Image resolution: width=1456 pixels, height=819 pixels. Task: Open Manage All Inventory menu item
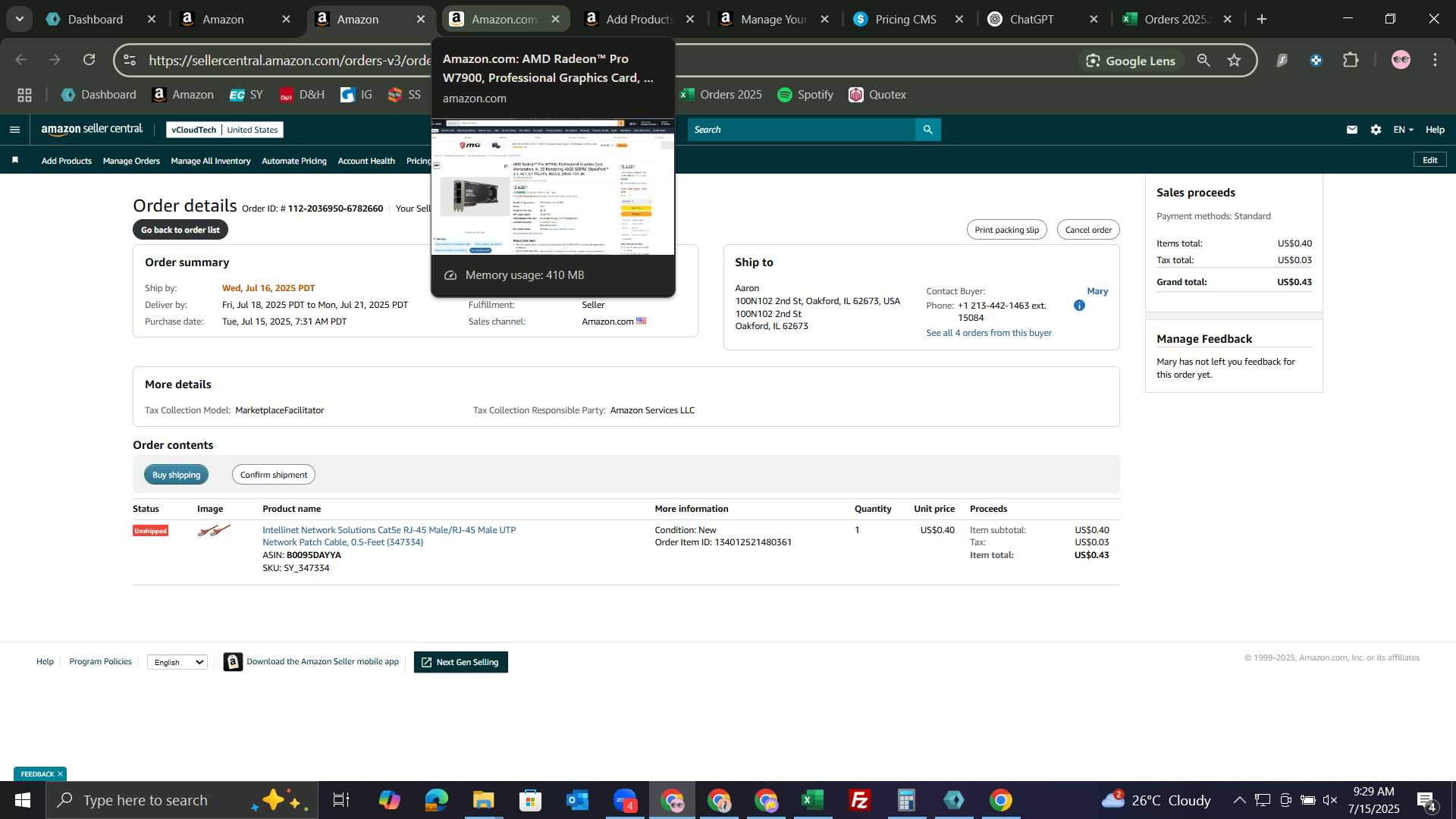(211, 161)
